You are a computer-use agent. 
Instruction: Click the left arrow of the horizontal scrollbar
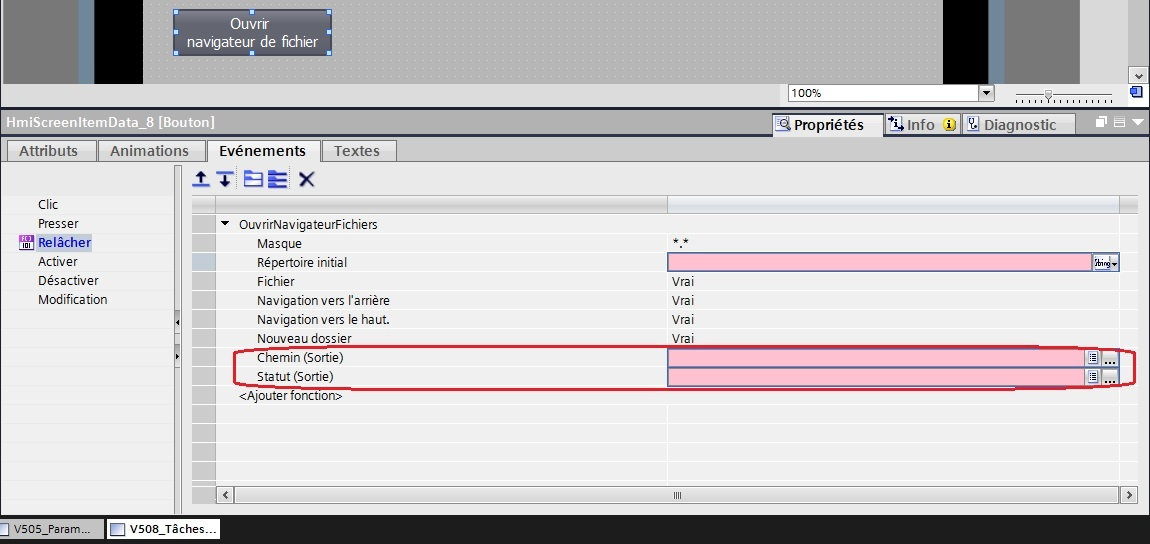pos(225,496)
